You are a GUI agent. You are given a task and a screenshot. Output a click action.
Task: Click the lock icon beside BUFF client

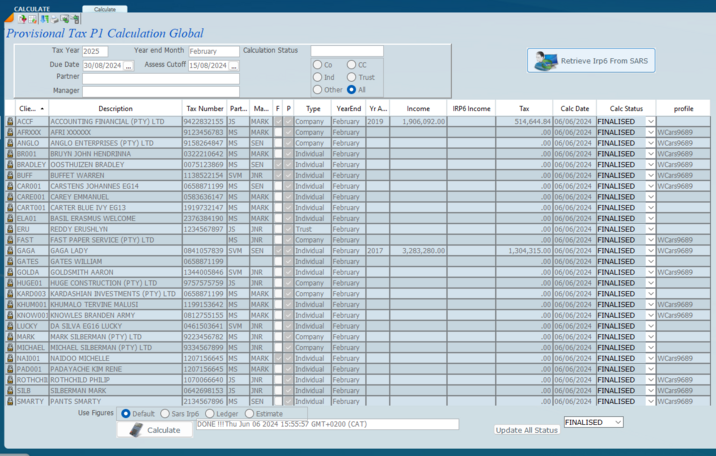coord(9,175)
